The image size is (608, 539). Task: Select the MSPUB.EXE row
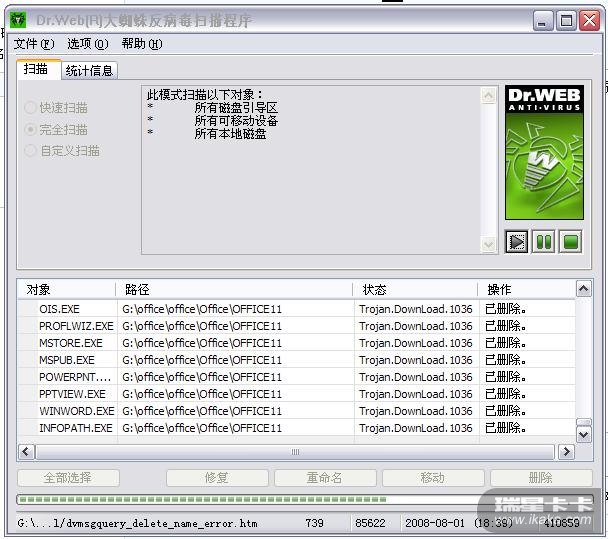coord(296,360)
